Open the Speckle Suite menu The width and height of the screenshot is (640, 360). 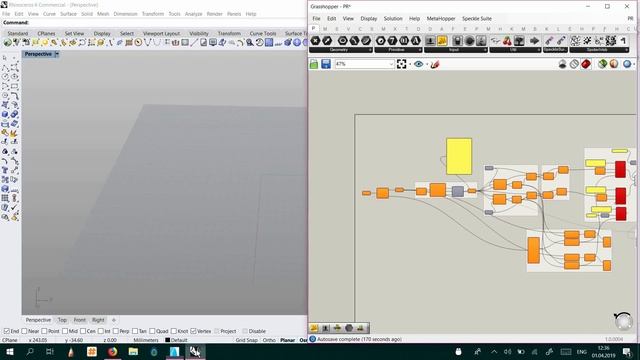[x=477, y=18]
